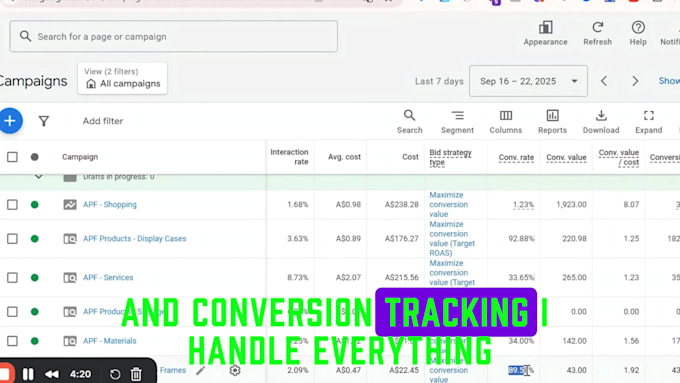Image resolution: width=680 pixels, height=383 pixels.
Task: Open the APF - Shopping campaign
Action: [110, 204]
